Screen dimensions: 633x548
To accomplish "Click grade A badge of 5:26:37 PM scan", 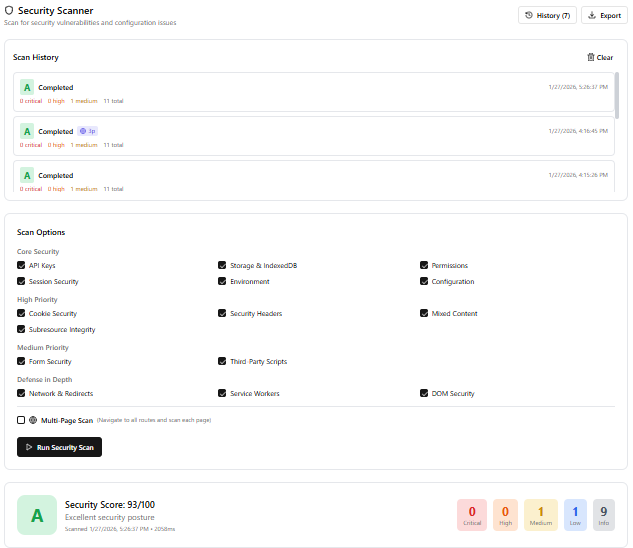I will pos(27,87).
